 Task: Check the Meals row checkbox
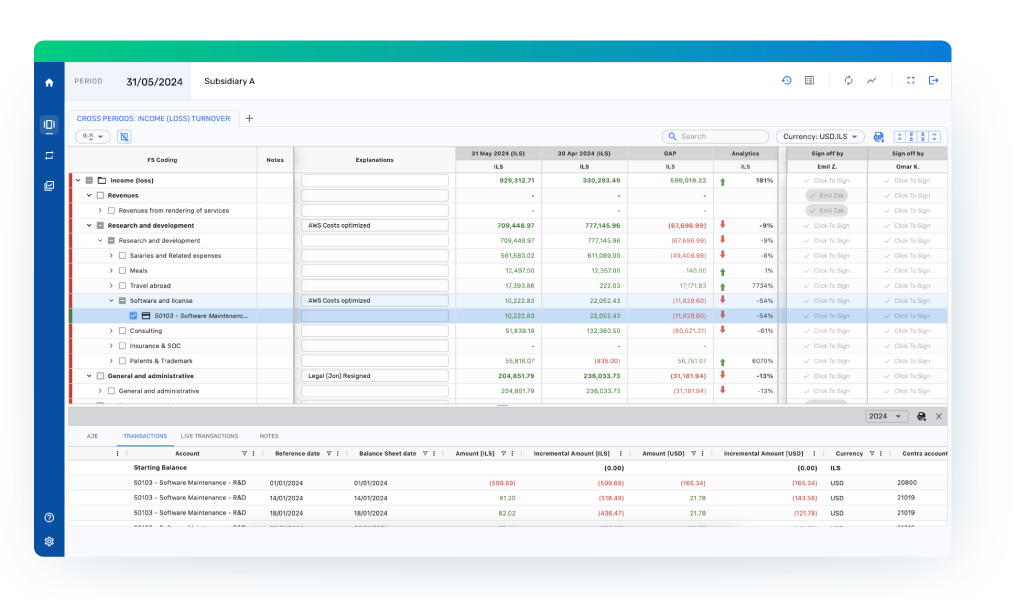[x=122, y=271]
